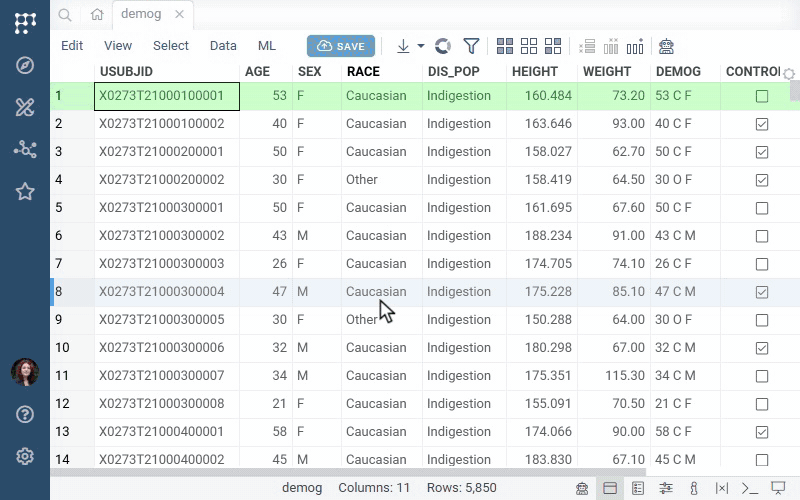The image size is (800, 500).
Task: Close the demog tab
Action: pyautogui.click(x=179, y=14)
